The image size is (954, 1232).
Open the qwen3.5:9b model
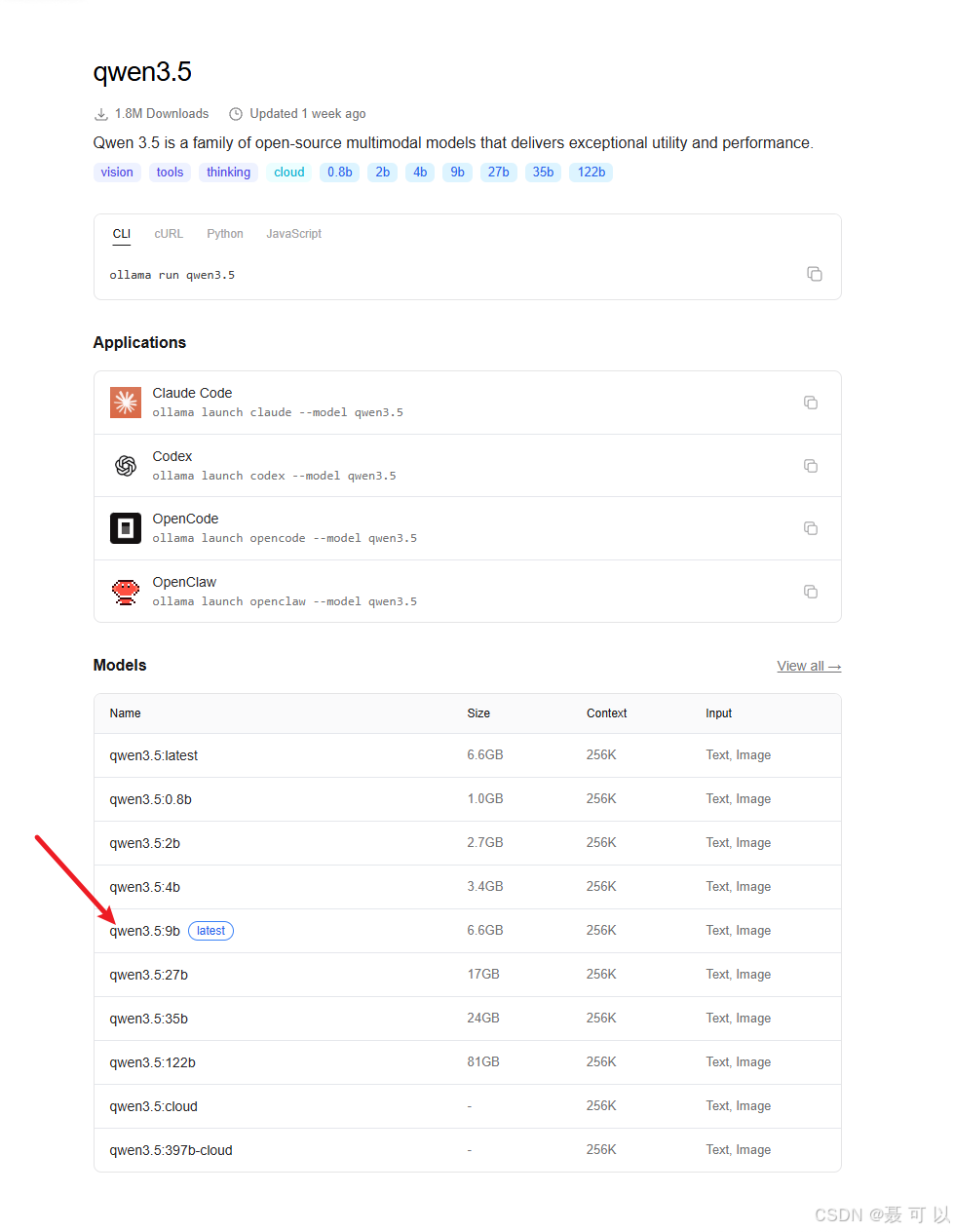coord(145,931)
